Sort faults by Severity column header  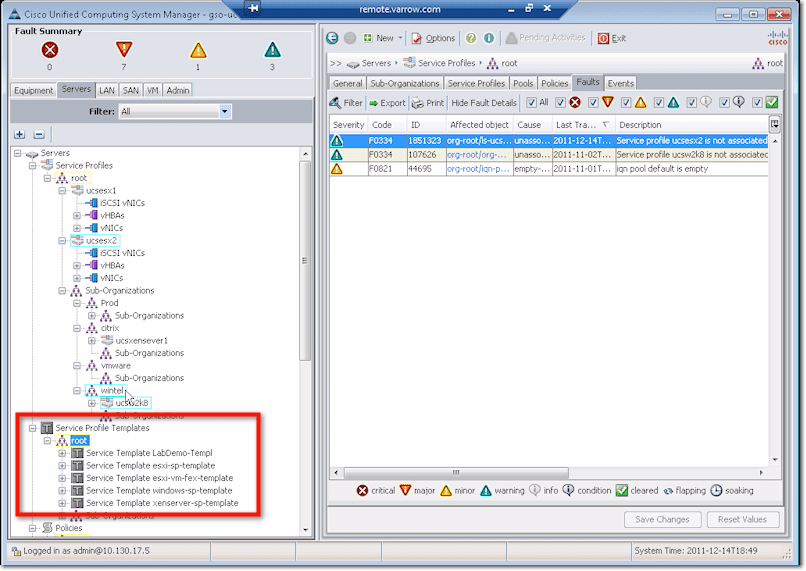[349, 125]
